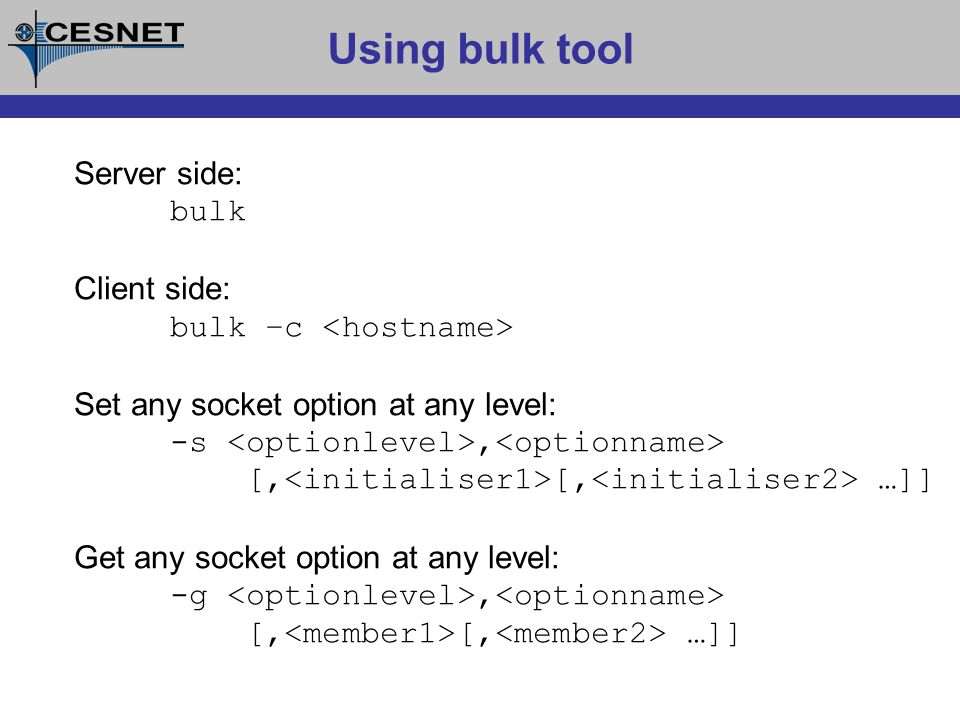This screenshot has width=960, height=720.
Task: Click the 'bulk -c <hostname>' command
Action: pos(341,327)
